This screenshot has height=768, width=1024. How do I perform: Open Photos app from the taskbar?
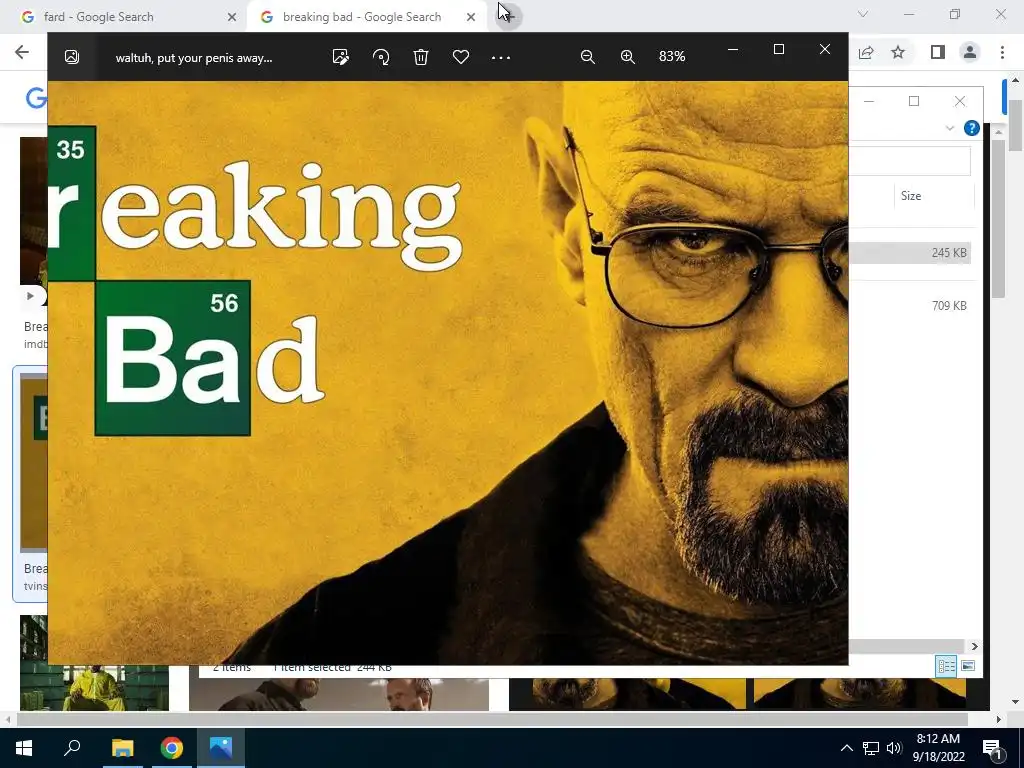pos(221,748)
